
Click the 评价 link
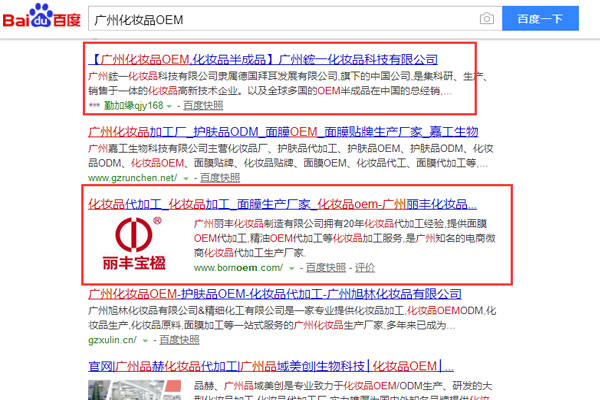coord(365,268)
